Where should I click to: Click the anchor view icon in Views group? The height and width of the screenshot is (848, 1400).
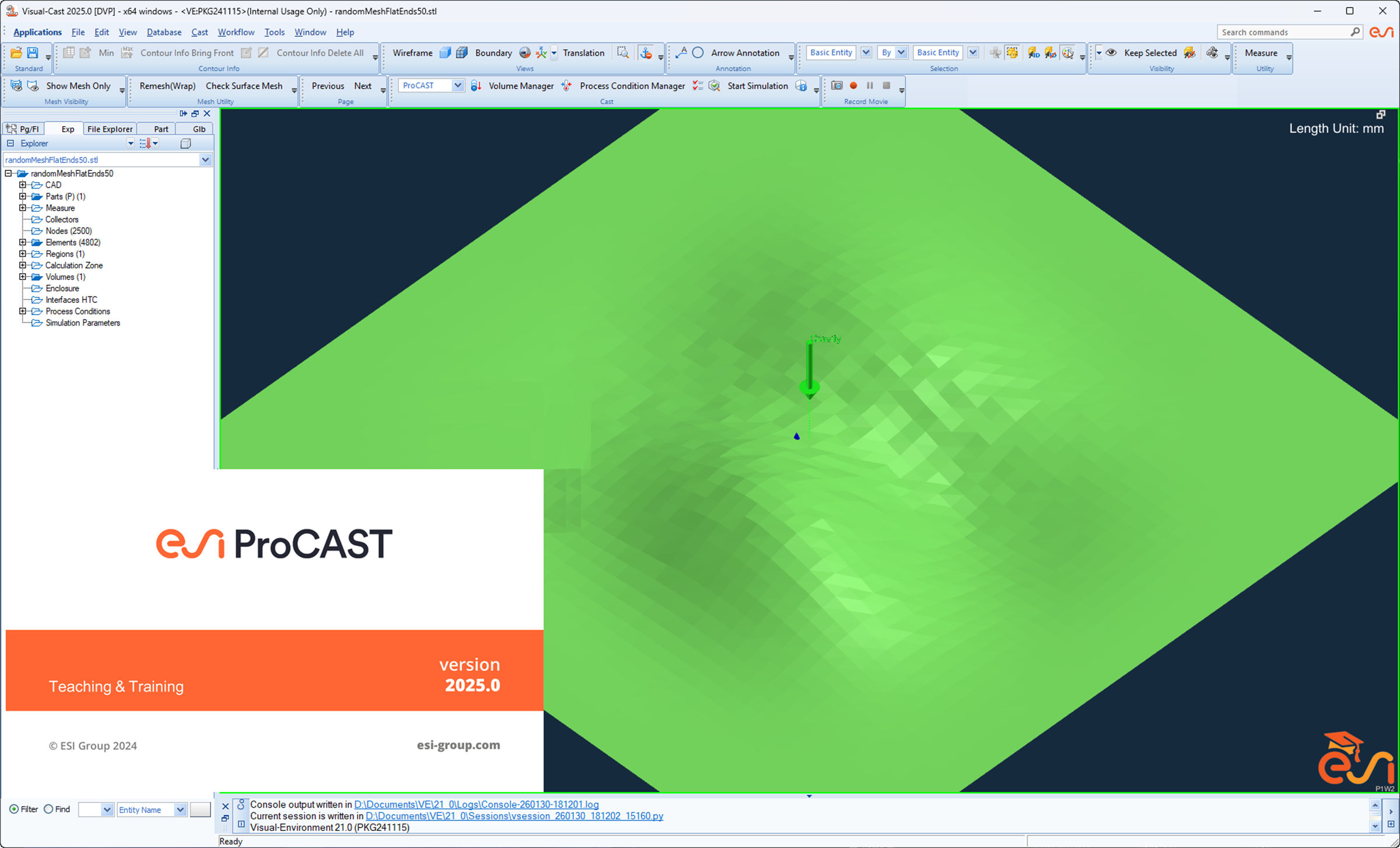pos(646,53)
